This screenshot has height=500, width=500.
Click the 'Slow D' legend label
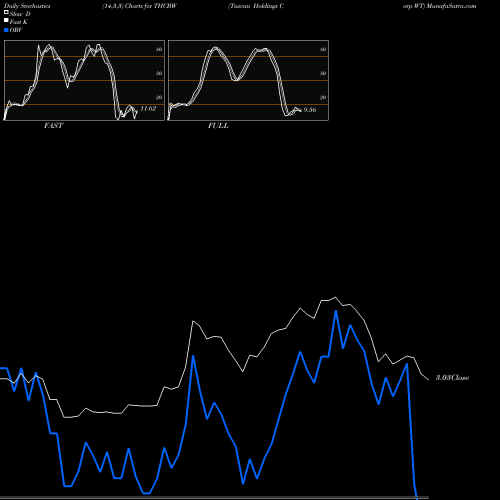(x=20, y=14)
